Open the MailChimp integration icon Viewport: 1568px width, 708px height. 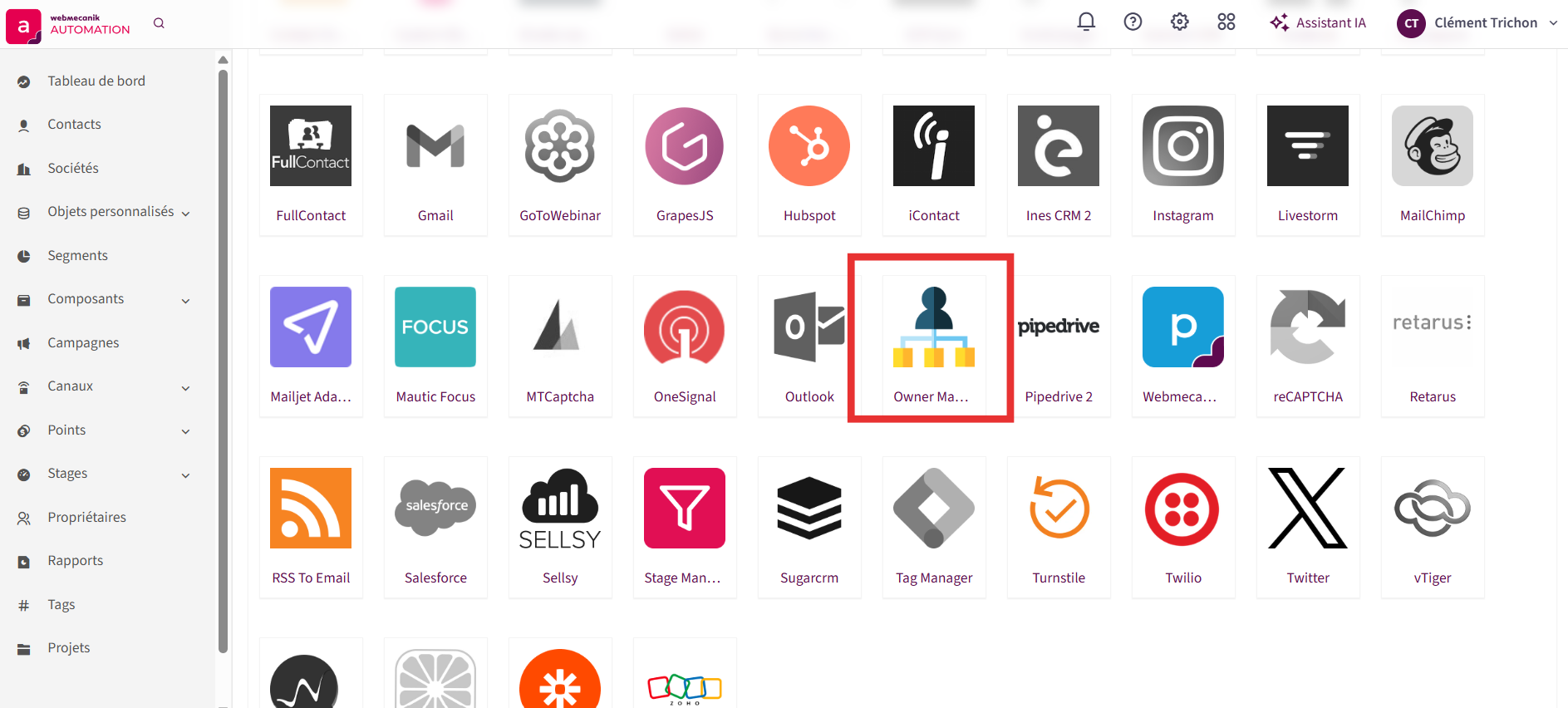click(1433, 146)
